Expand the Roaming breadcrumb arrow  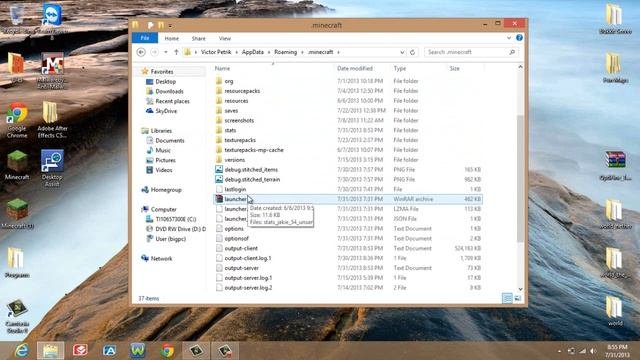[x=302, y=52]
